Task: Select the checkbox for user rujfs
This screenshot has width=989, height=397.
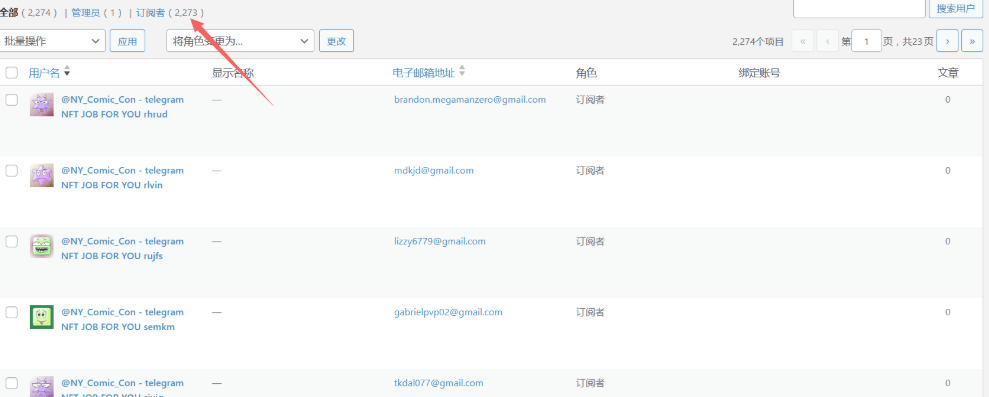Action: click(x=11, y=241)
